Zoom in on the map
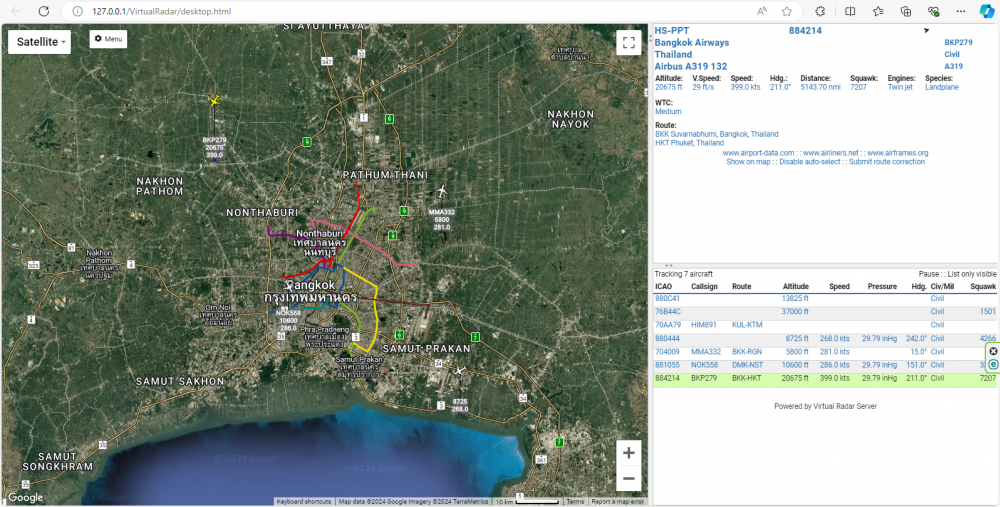The image size is (1000, 507). 628,453
